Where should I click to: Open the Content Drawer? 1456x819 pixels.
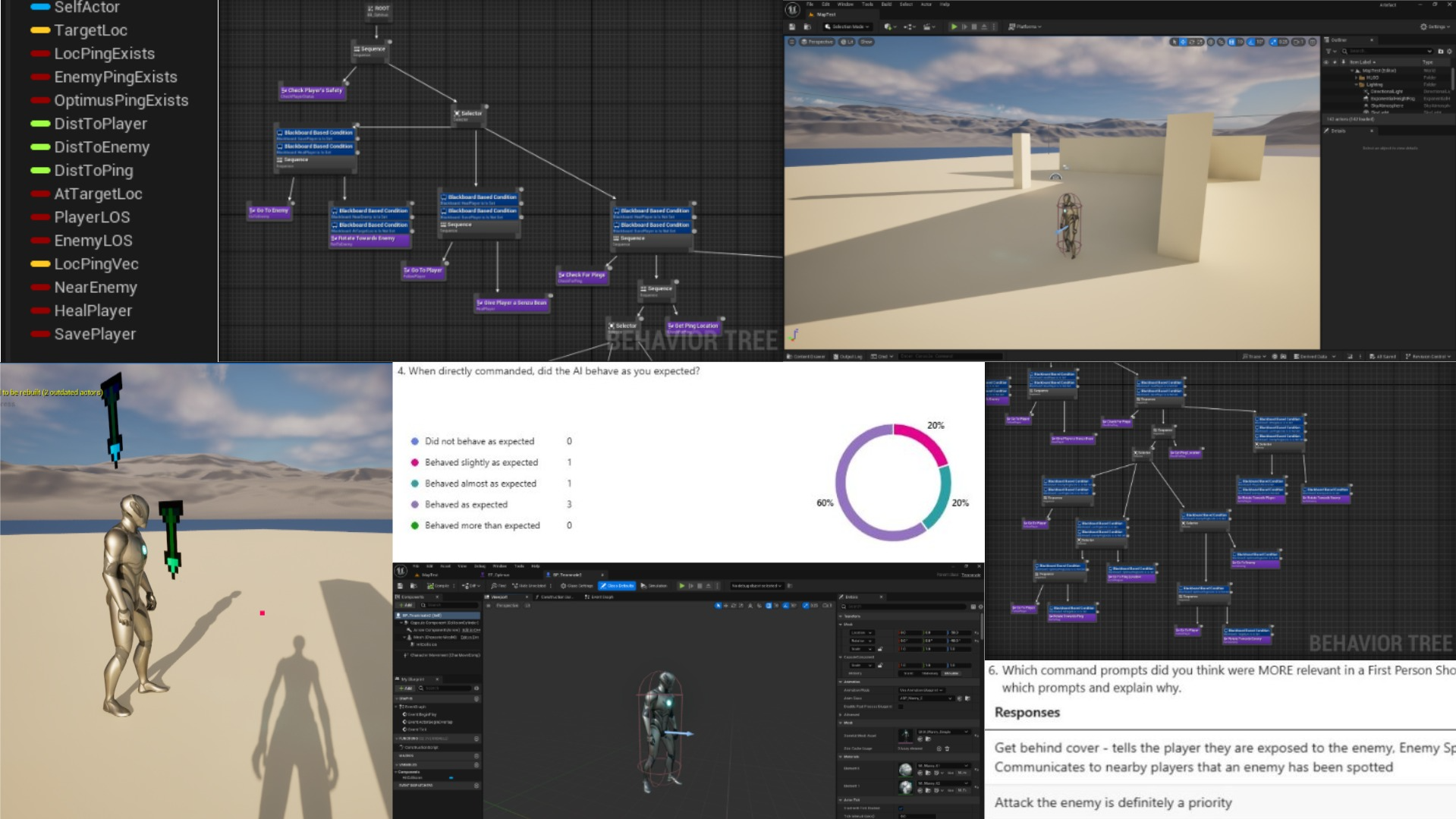tap(806, 356)
